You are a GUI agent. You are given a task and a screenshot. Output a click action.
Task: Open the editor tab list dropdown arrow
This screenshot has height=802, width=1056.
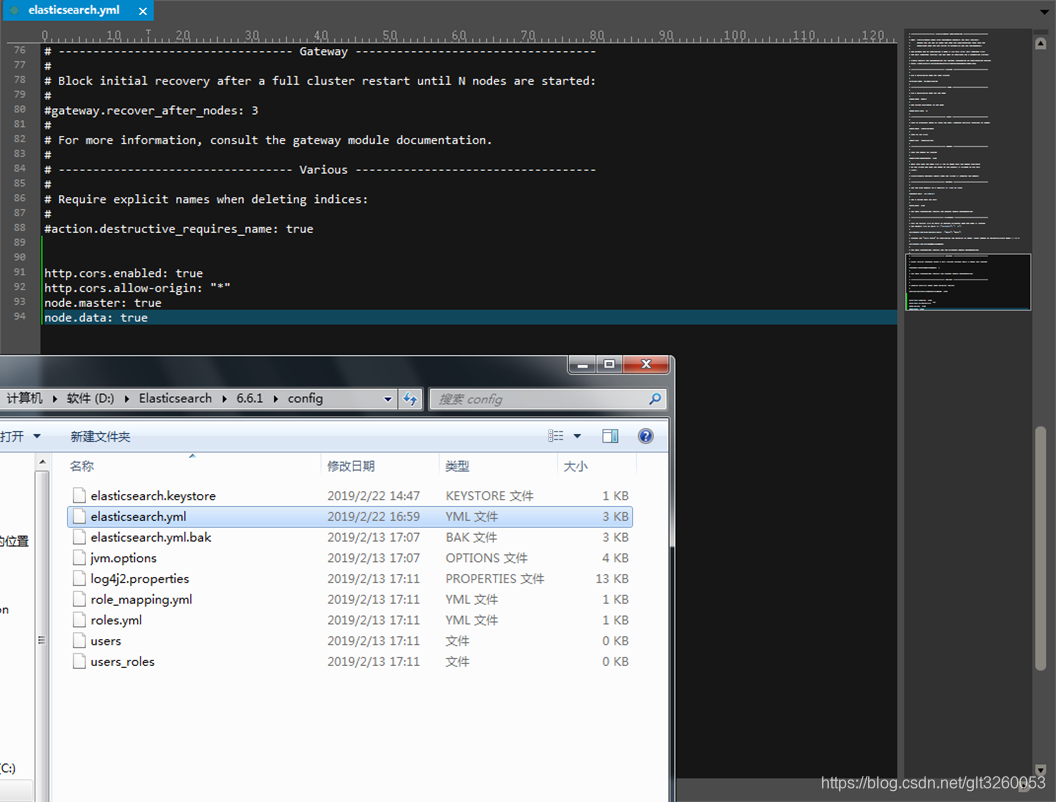click(1045, 11)
